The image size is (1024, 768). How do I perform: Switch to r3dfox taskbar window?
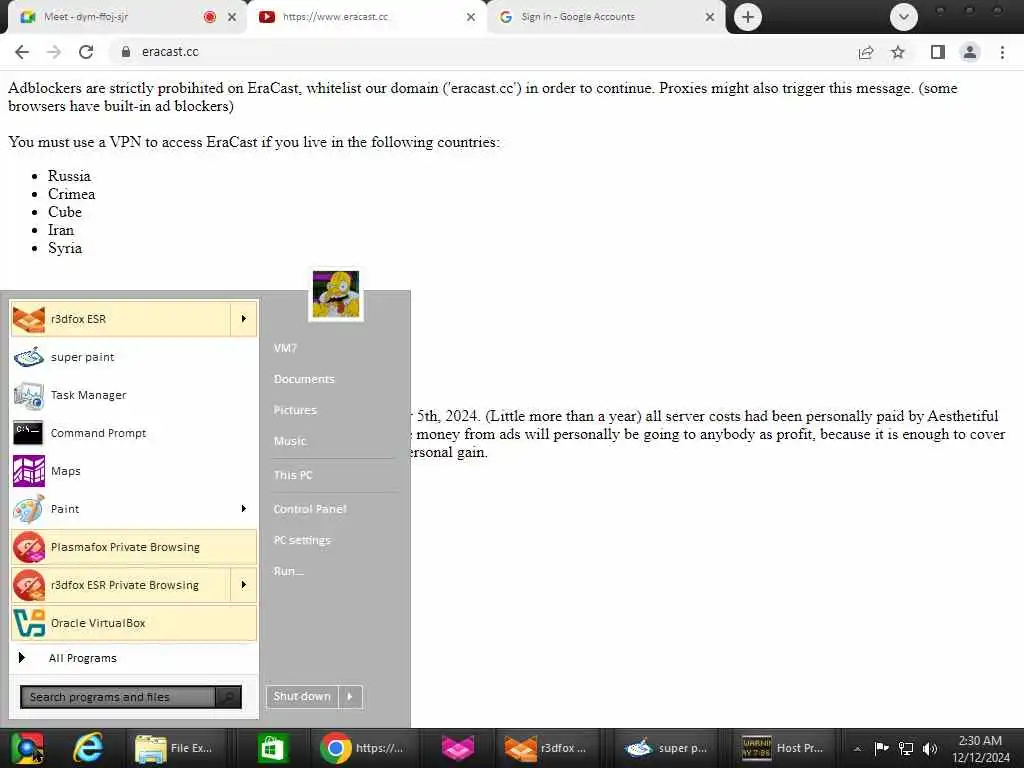click(547, 748)
